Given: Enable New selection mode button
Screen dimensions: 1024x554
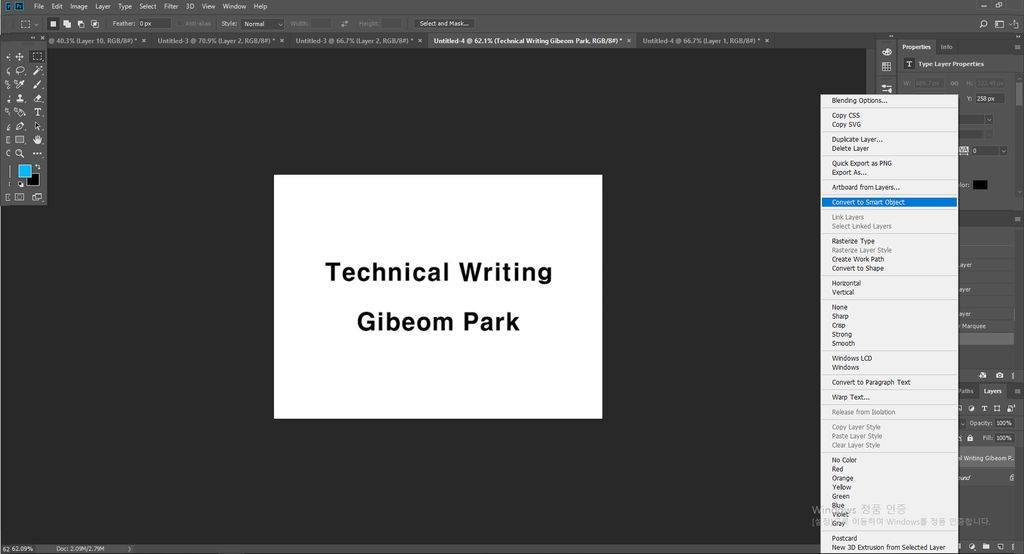Looking at the screenshot, I should click(53, 24).
